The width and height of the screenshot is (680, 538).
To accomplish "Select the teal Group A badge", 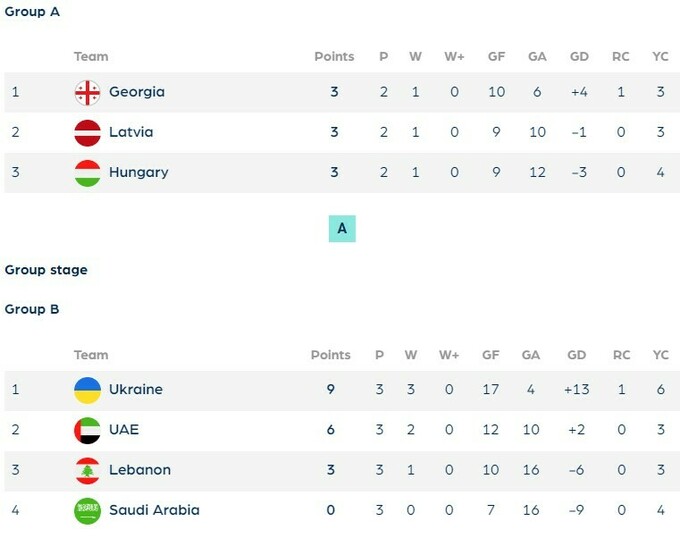I will [x=342, y=229].
